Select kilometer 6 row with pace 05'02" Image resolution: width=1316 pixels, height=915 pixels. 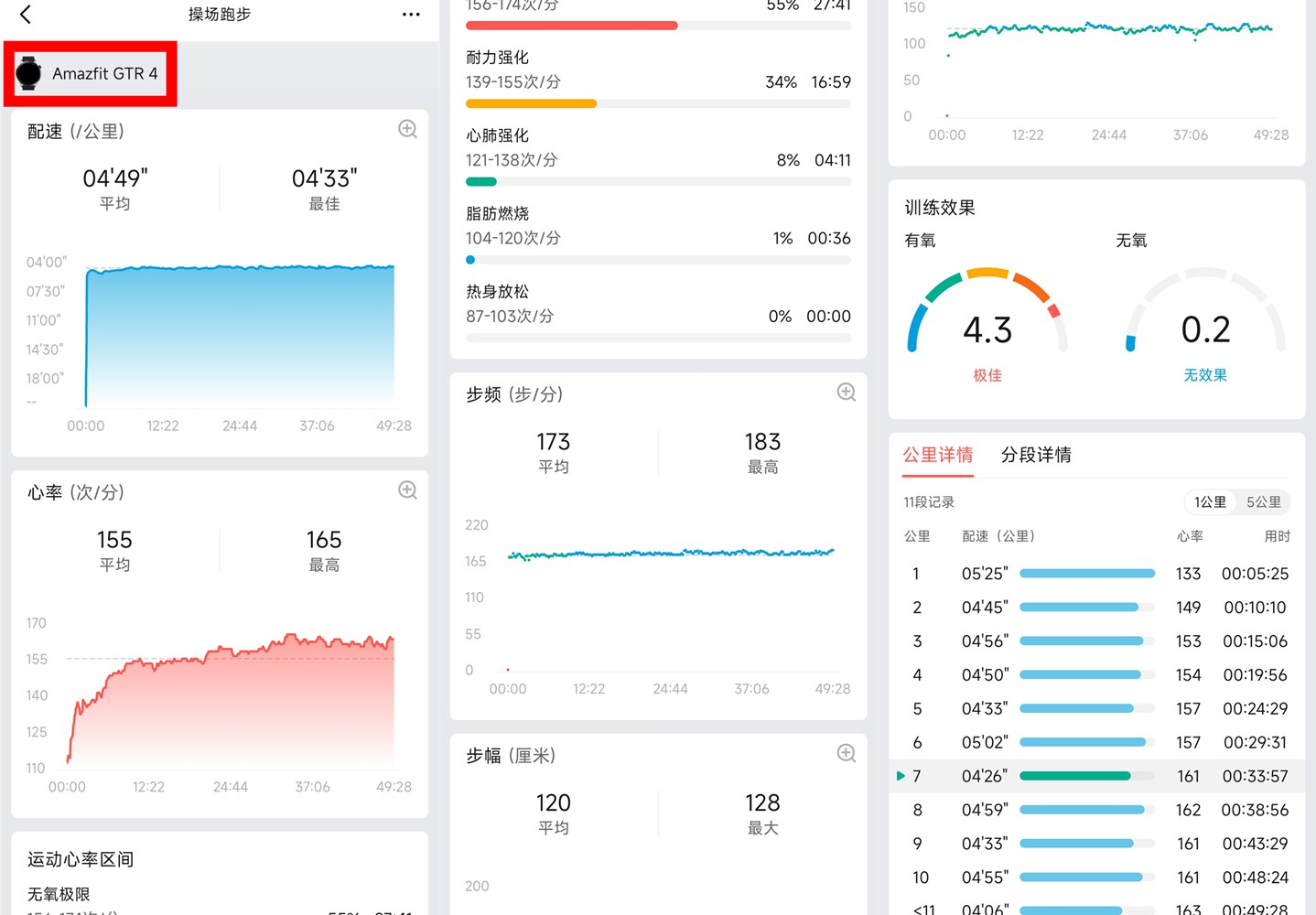click(x=1096, y=743)
